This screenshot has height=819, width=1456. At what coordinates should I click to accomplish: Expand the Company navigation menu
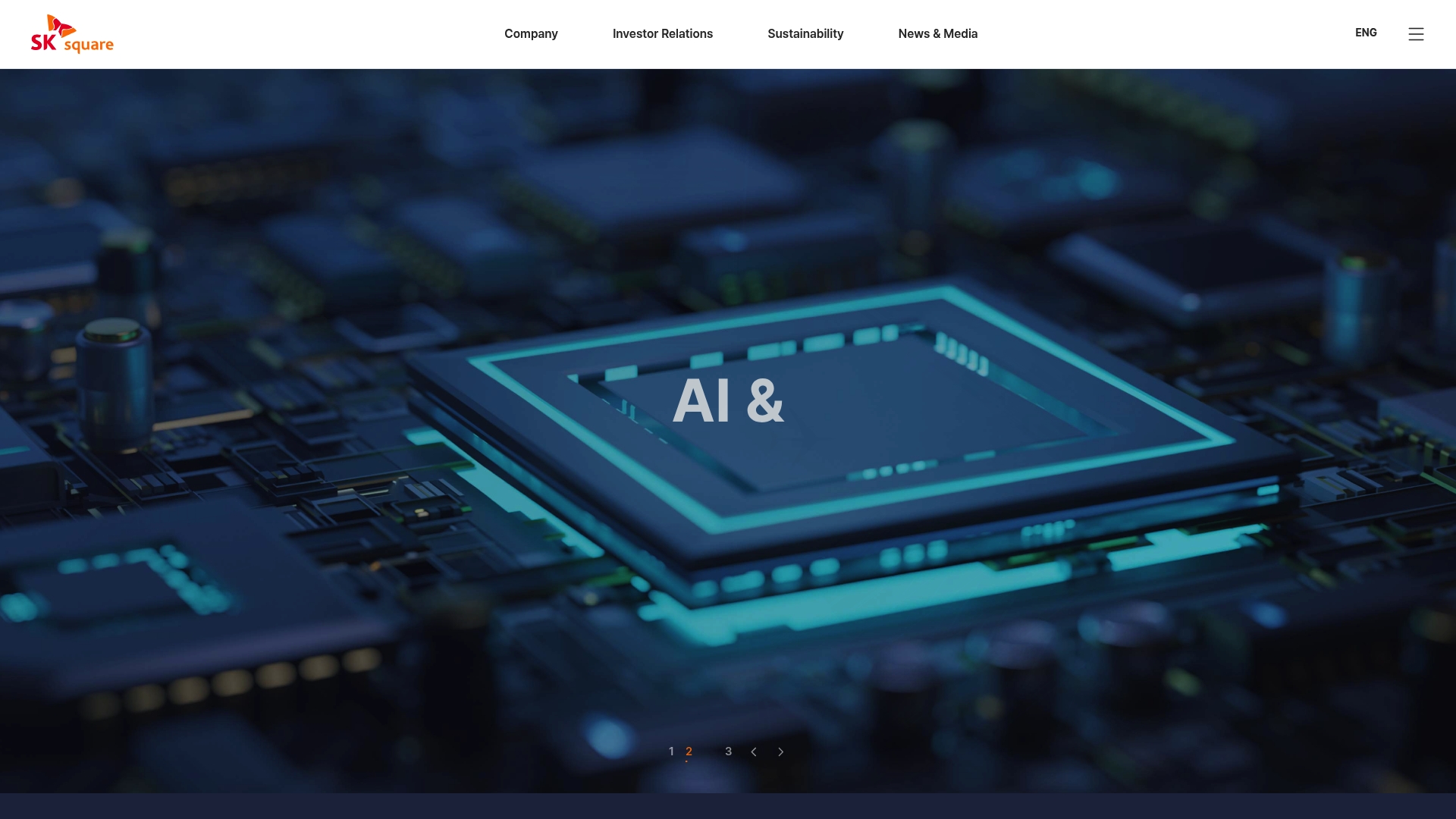click(531, 33)
